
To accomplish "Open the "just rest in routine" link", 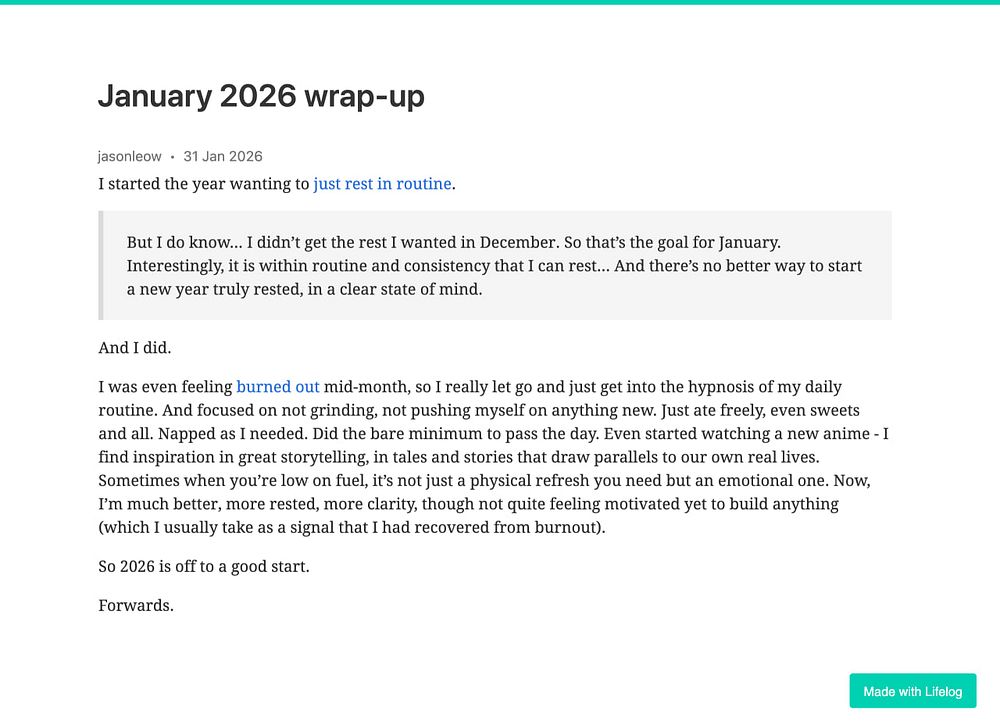I will [x=382, y=184].
